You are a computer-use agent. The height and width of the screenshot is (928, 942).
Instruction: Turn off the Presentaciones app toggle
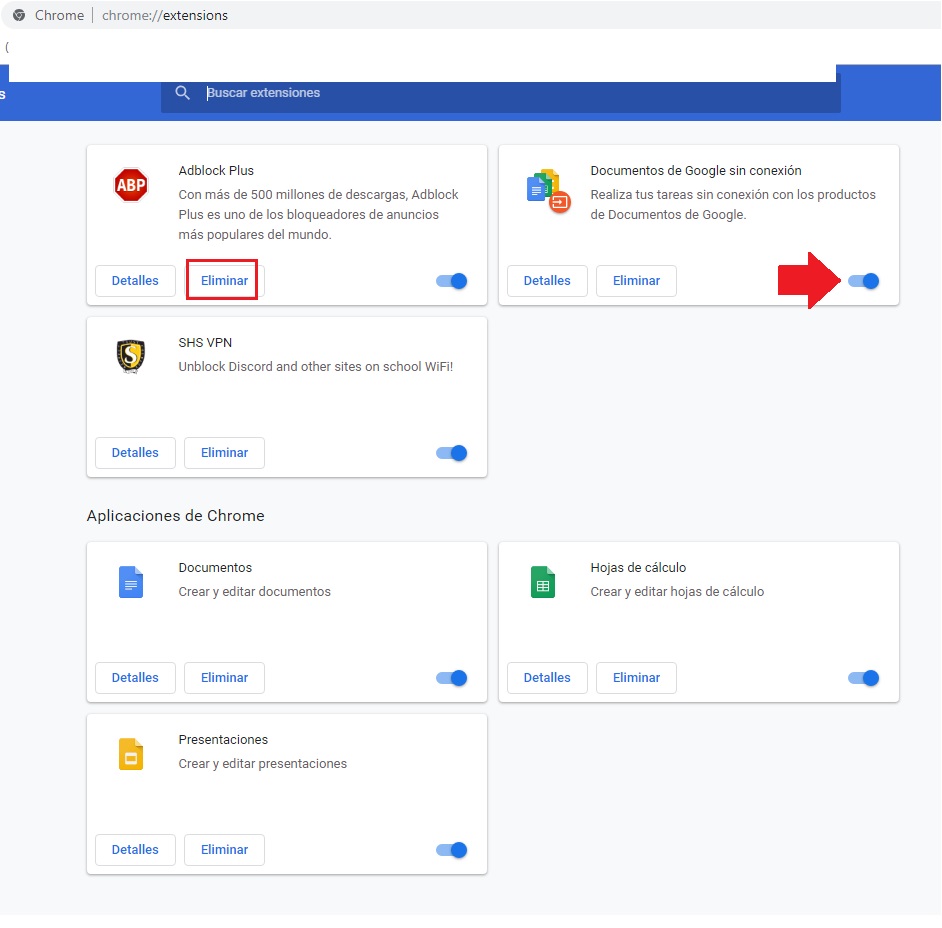pyautogui.click(x=452, y=849)
